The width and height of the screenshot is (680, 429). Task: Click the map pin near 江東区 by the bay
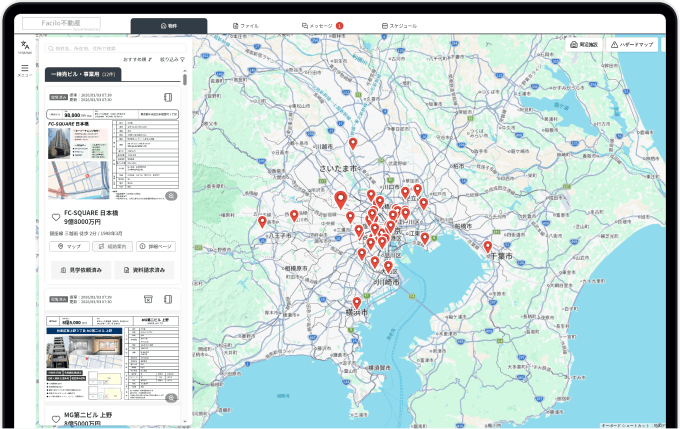[425, 238]
